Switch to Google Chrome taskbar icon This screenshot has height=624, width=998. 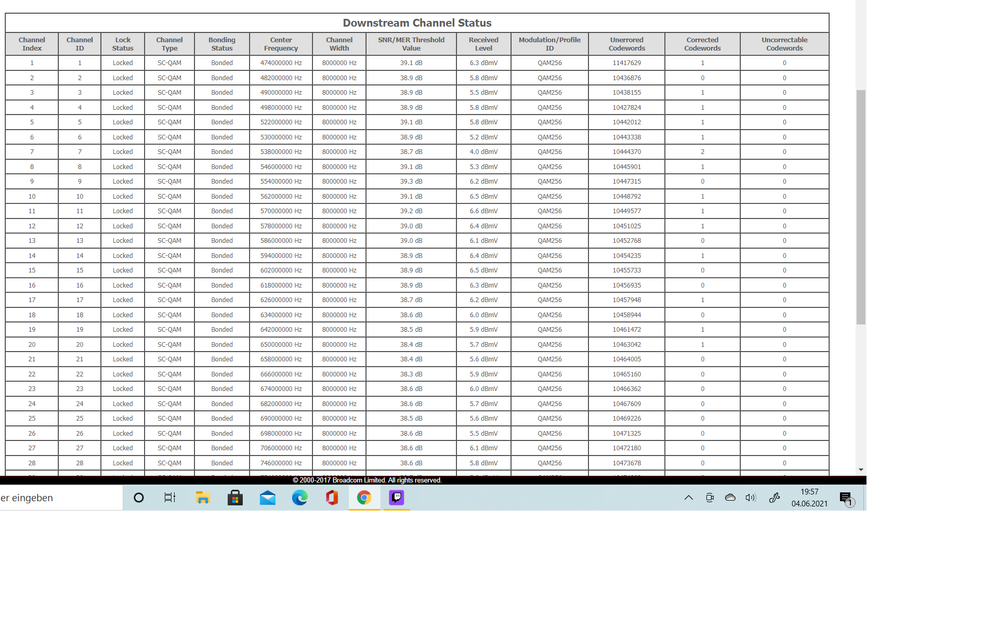pyautogui.click(x=364, y=498)
